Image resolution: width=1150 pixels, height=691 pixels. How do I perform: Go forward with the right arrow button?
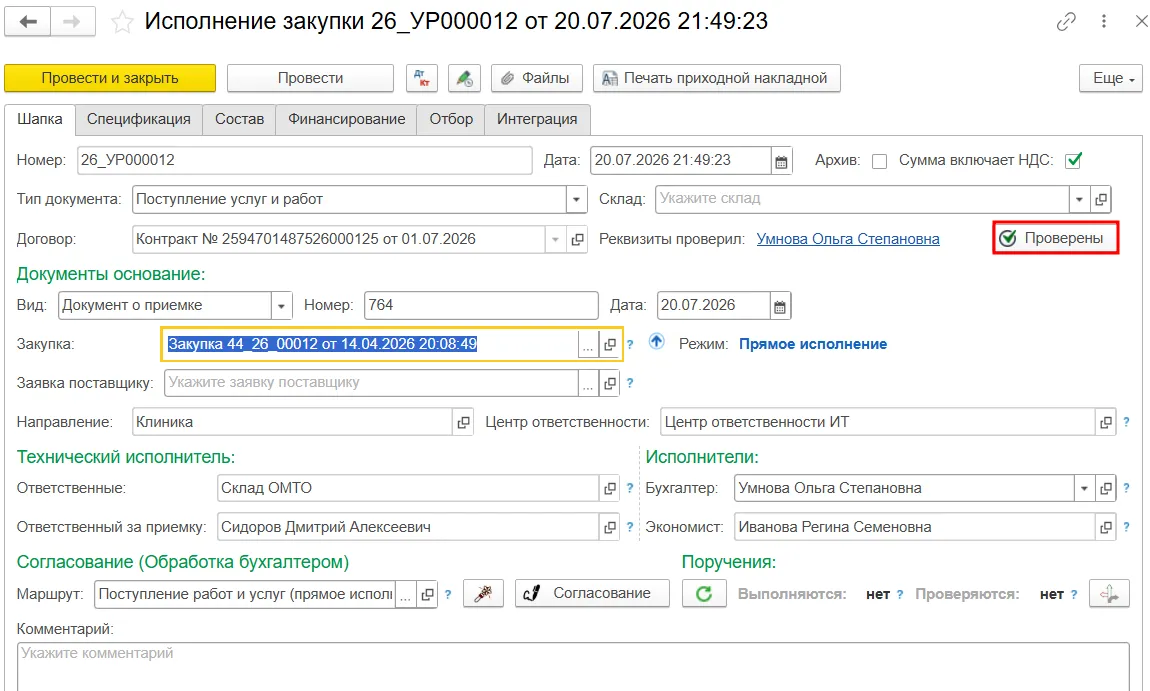click(x=72, y=22)
